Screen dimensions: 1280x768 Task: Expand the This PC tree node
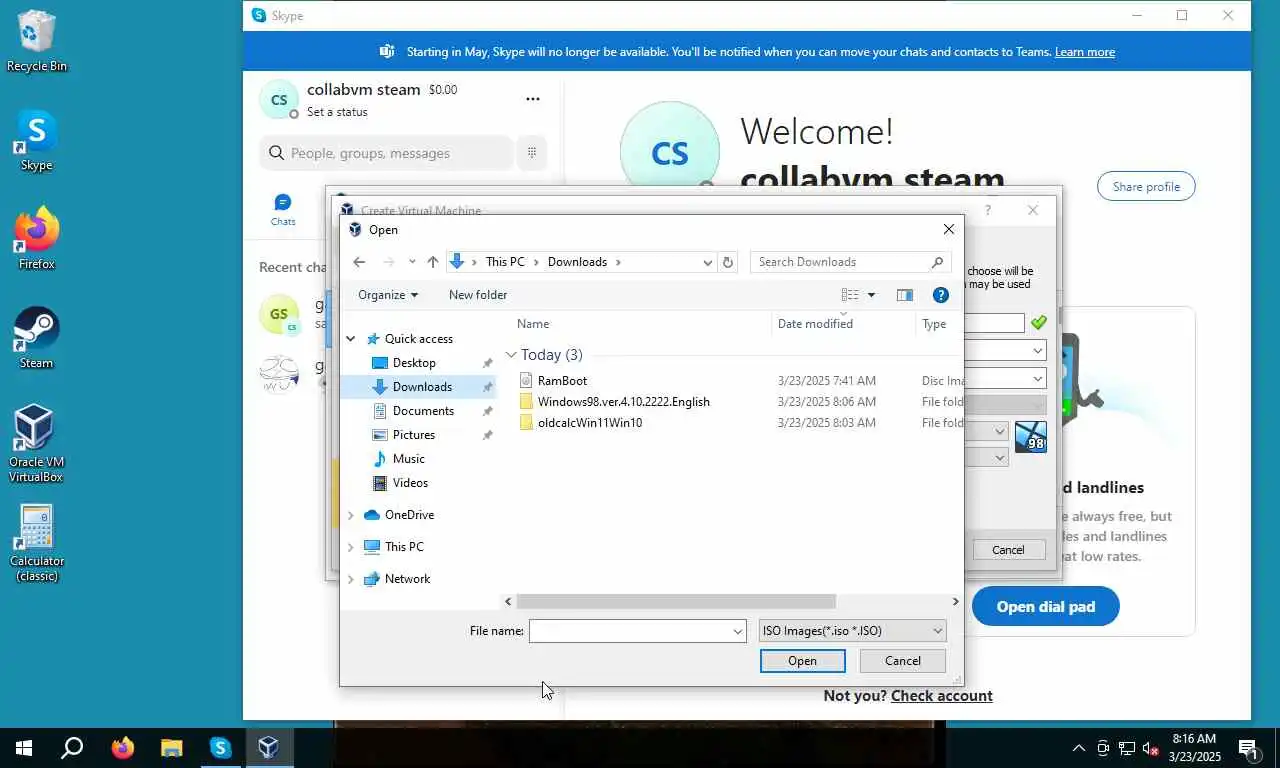351,547
